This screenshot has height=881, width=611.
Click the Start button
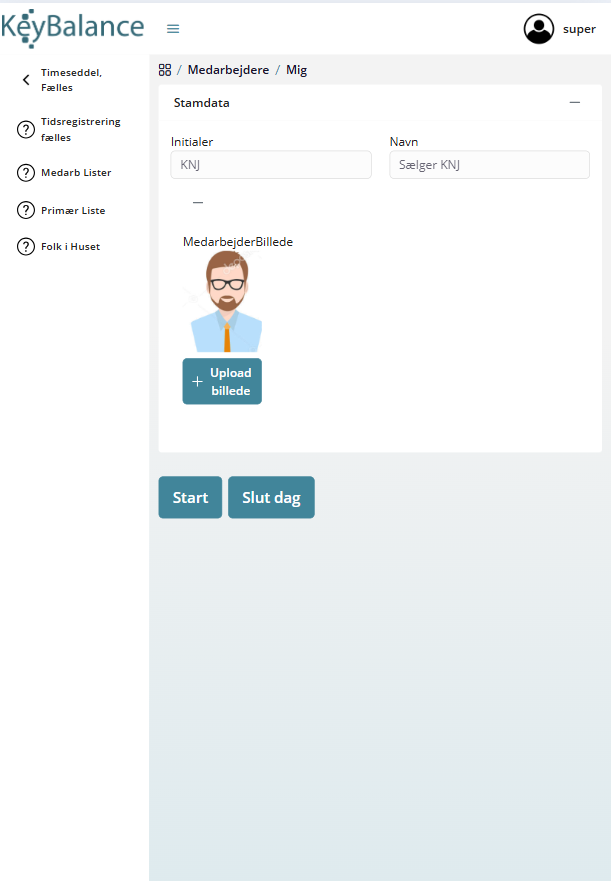click(x=190, y=498)
